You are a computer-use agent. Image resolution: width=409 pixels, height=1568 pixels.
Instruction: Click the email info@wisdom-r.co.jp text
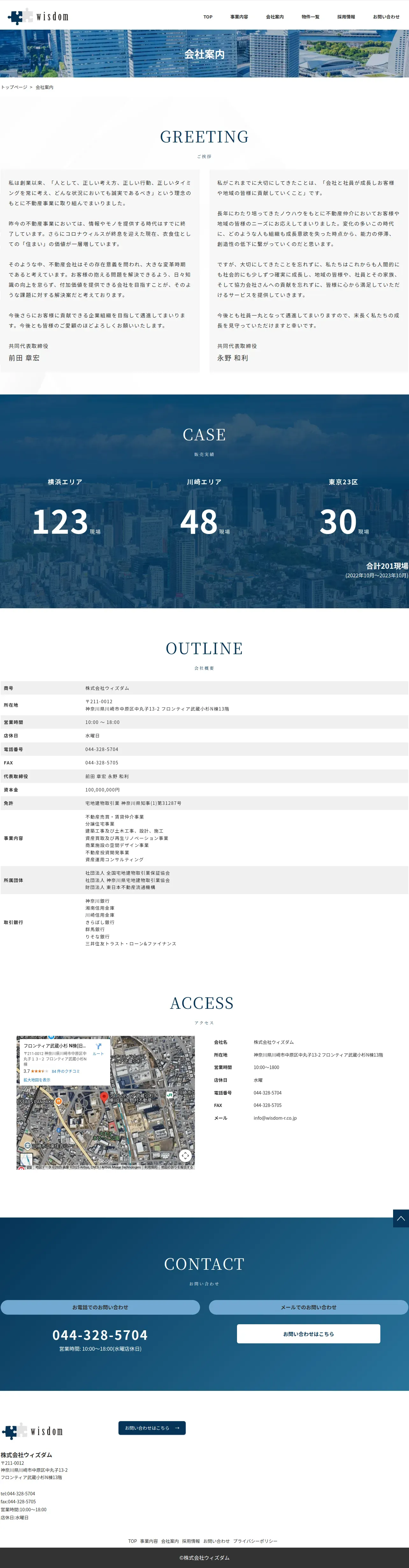click(275, 1118)
